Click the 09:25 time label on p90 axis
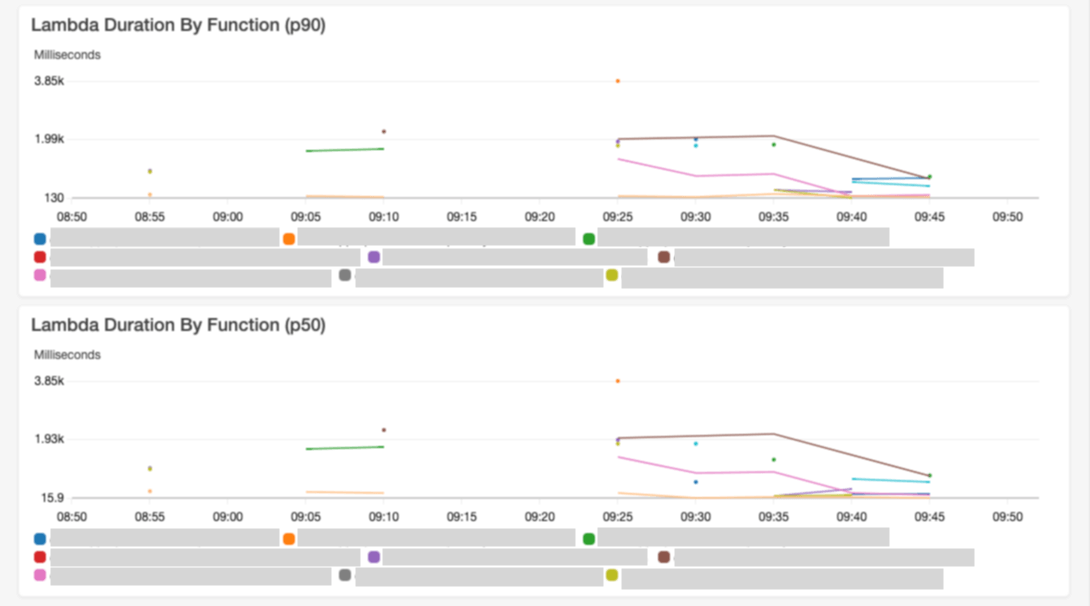1090x606 pixels. pos(618,216)
